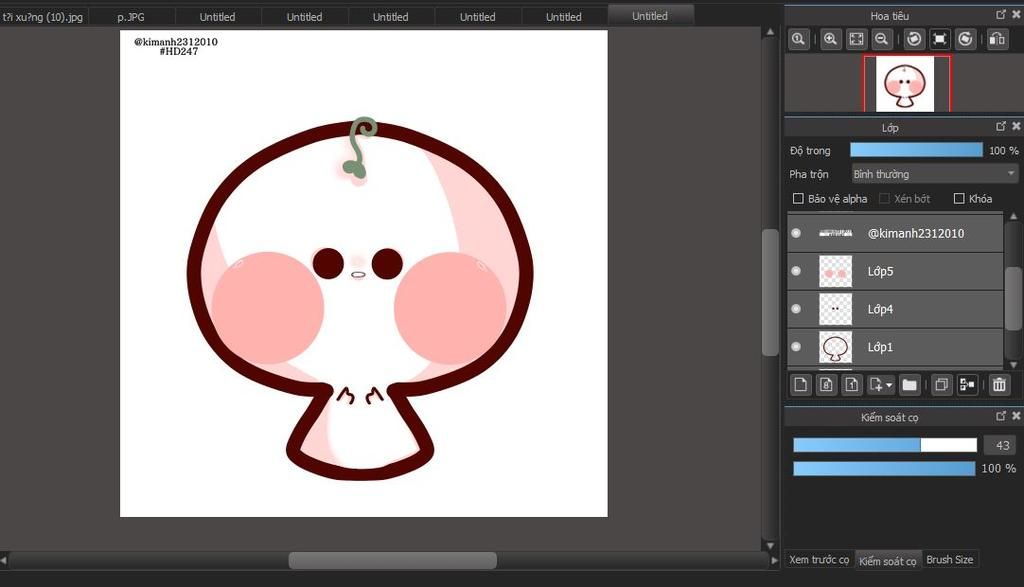
Task: Click the canvas vertical scrollbar thumb
Action: (x=771, y=292)
